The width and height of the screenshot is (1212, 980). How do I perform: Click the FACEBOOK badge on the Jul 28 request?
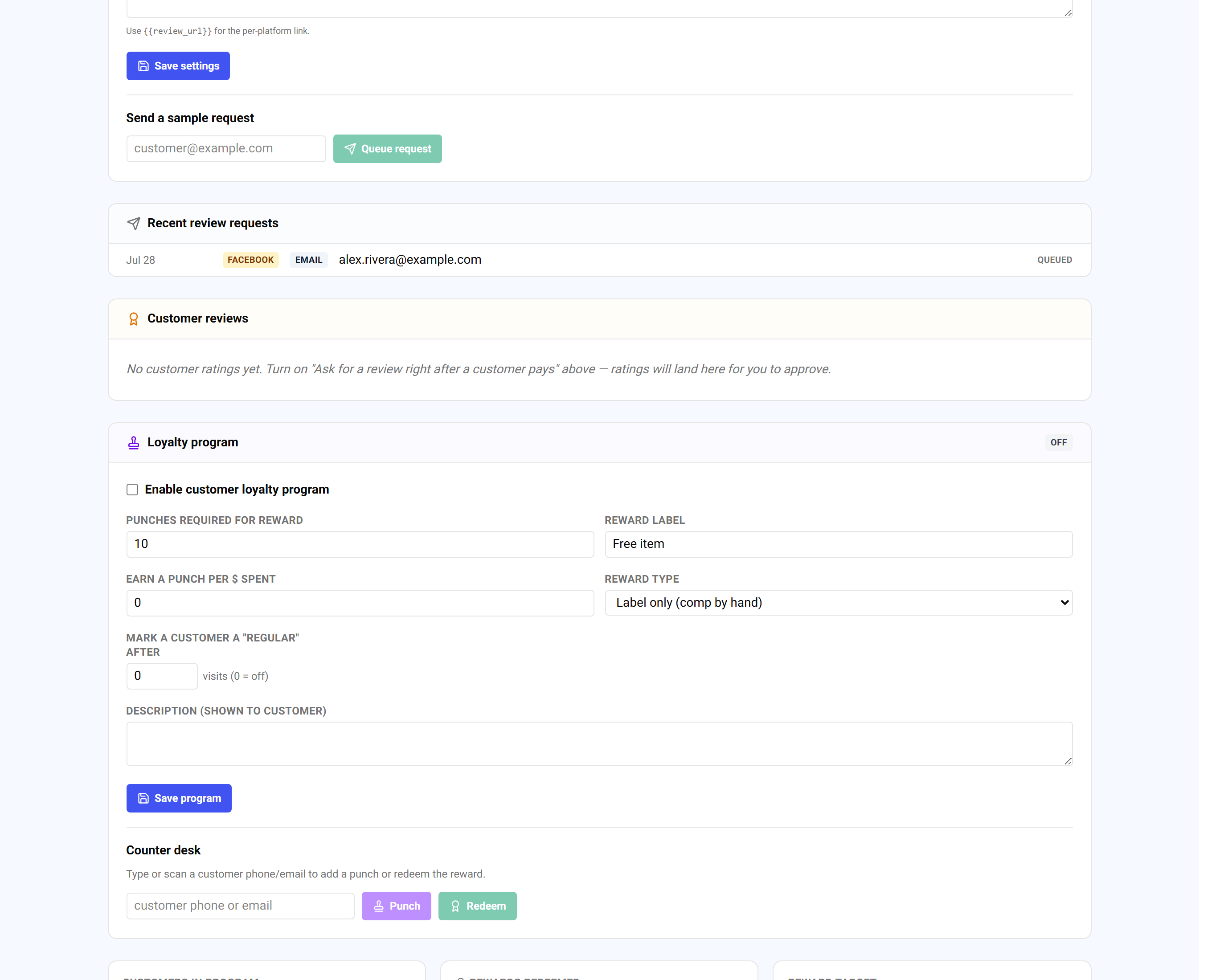[251, 260]
